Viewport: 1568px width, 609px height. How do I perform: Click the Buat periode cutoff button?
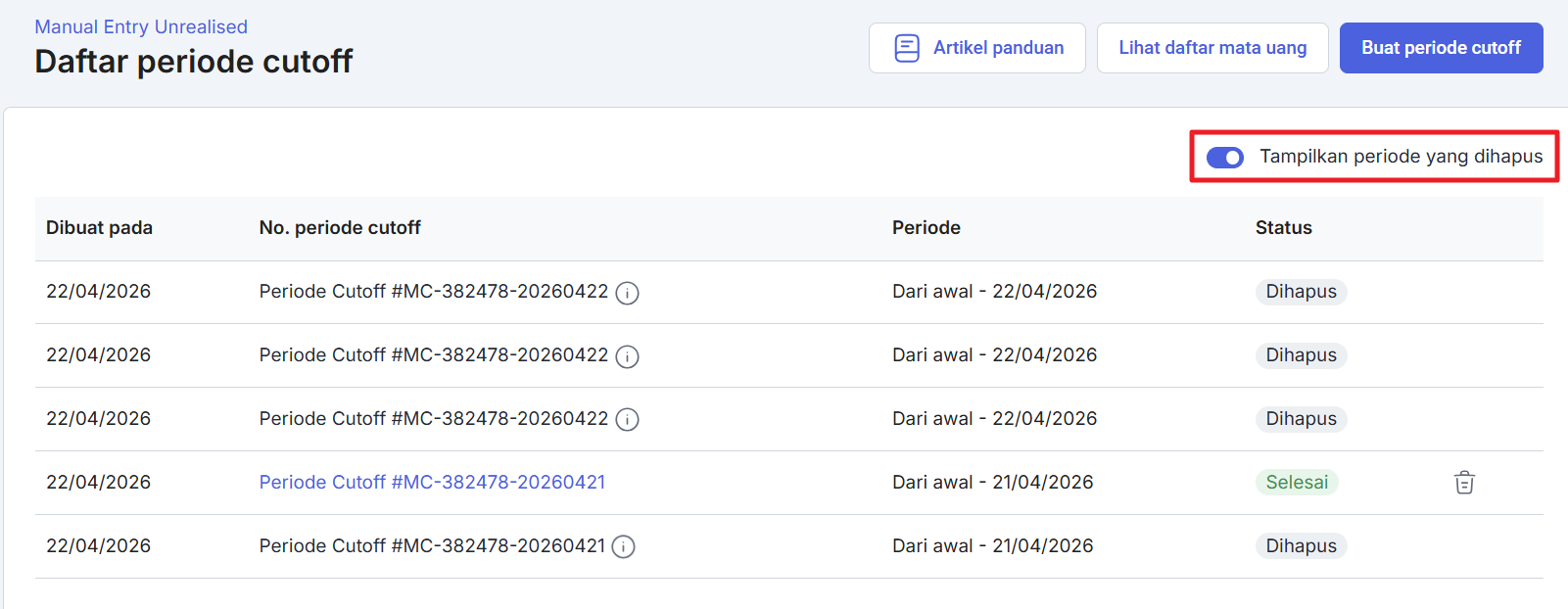pyautogui.click(x=1441, y=48)
